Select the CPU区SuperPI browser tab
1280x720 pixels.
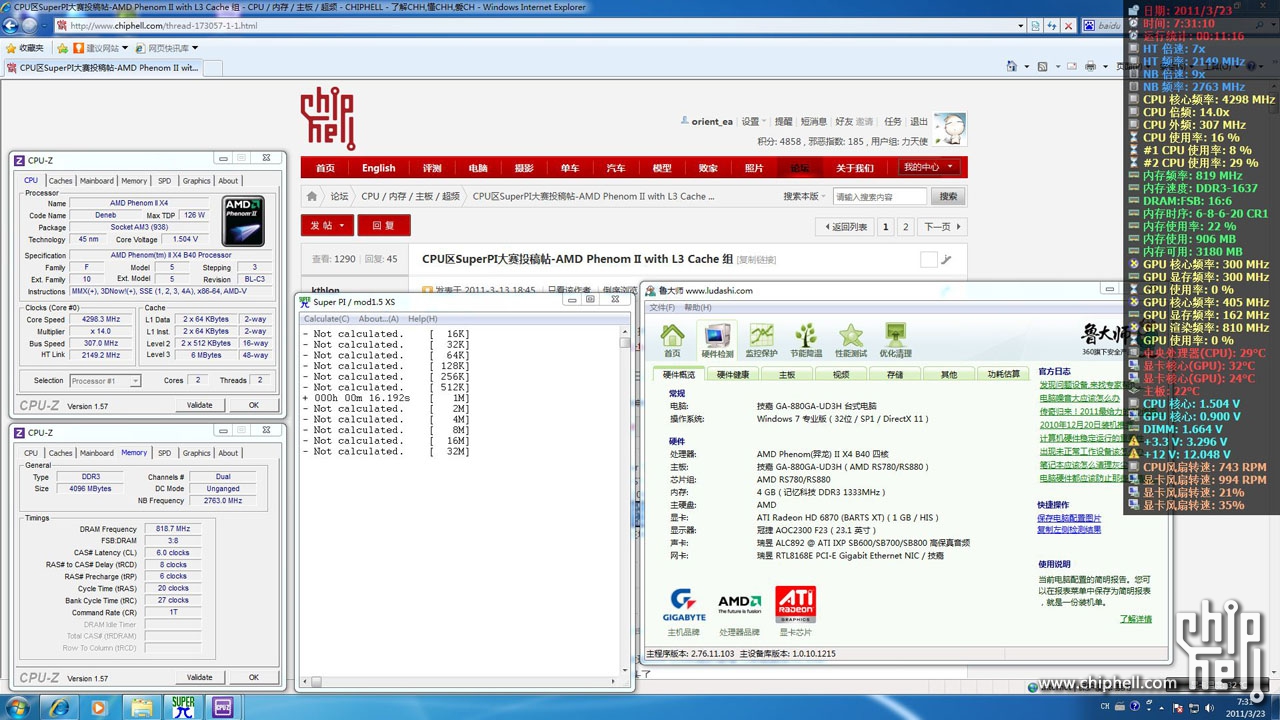(x=103, y=68)
